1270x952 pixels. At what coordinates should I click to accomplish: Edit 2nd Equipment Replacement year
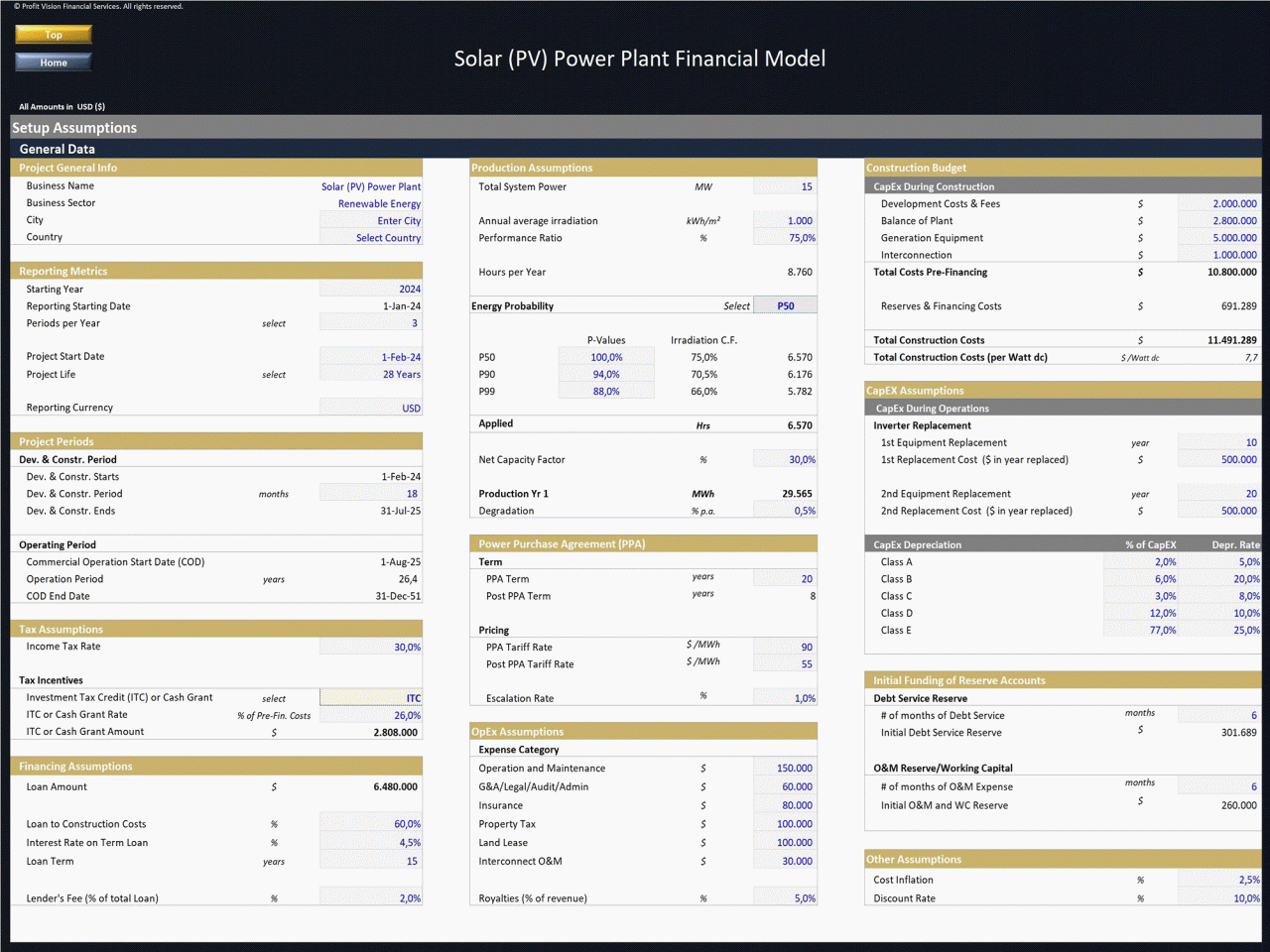(x=1219, y=494)
